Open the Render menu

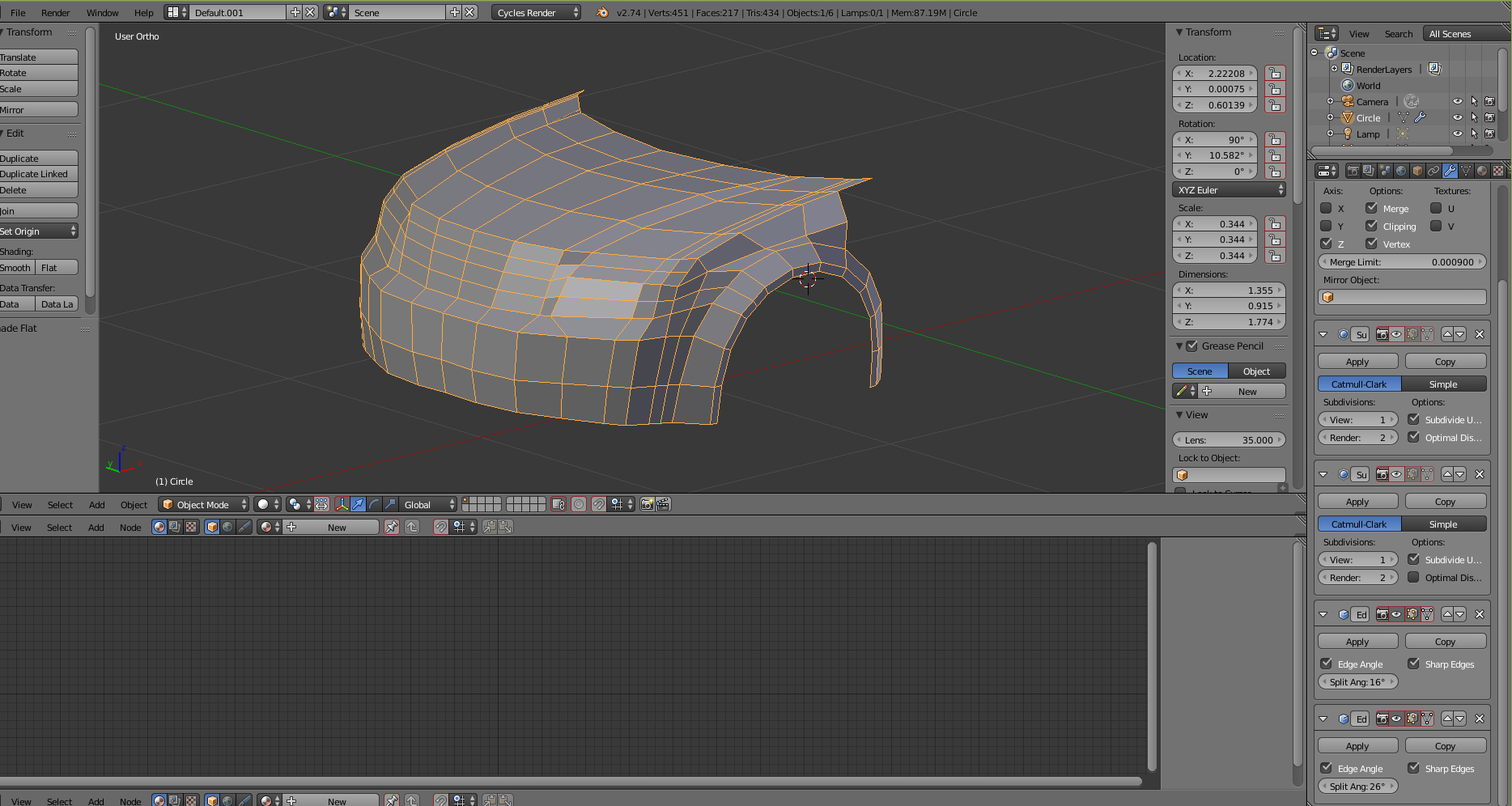(x=55, y=12)
